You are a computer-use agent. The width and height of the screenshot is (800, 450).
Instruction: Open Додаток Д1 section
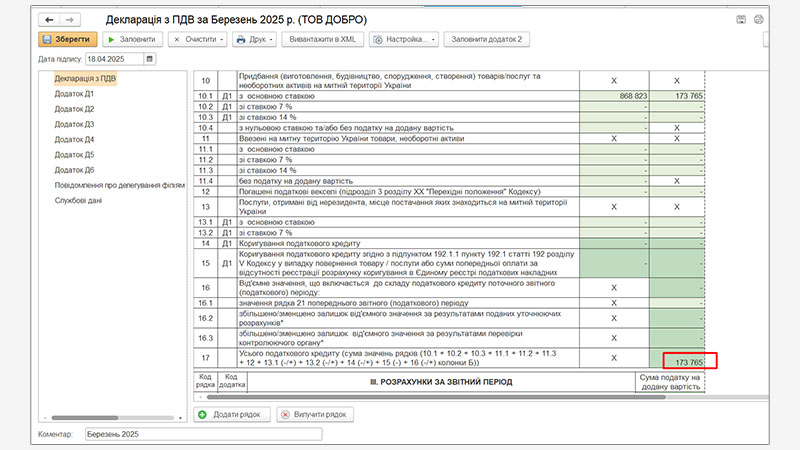(74, 94)
